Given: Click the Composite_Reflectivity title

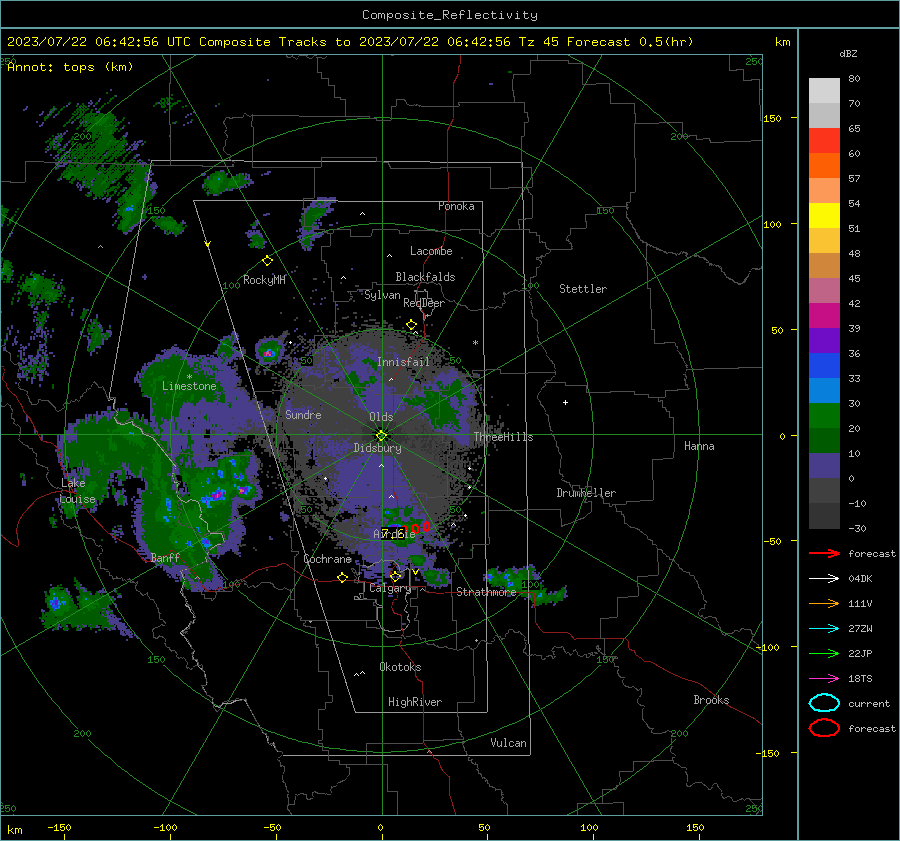Looking at the screenshot, I should (450, 15).
